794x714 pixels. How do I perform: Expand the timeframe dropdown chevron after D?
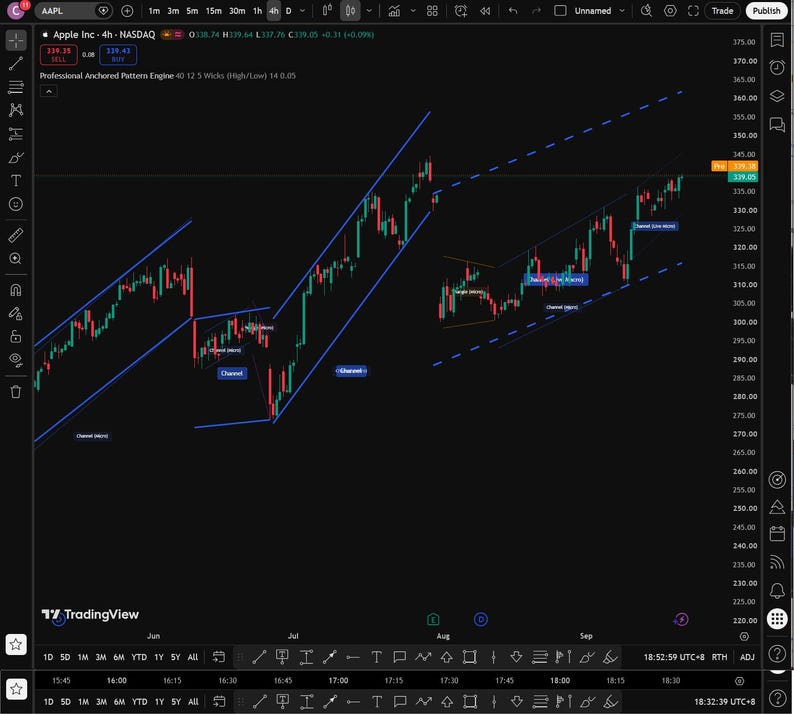[x=303, y=11]
